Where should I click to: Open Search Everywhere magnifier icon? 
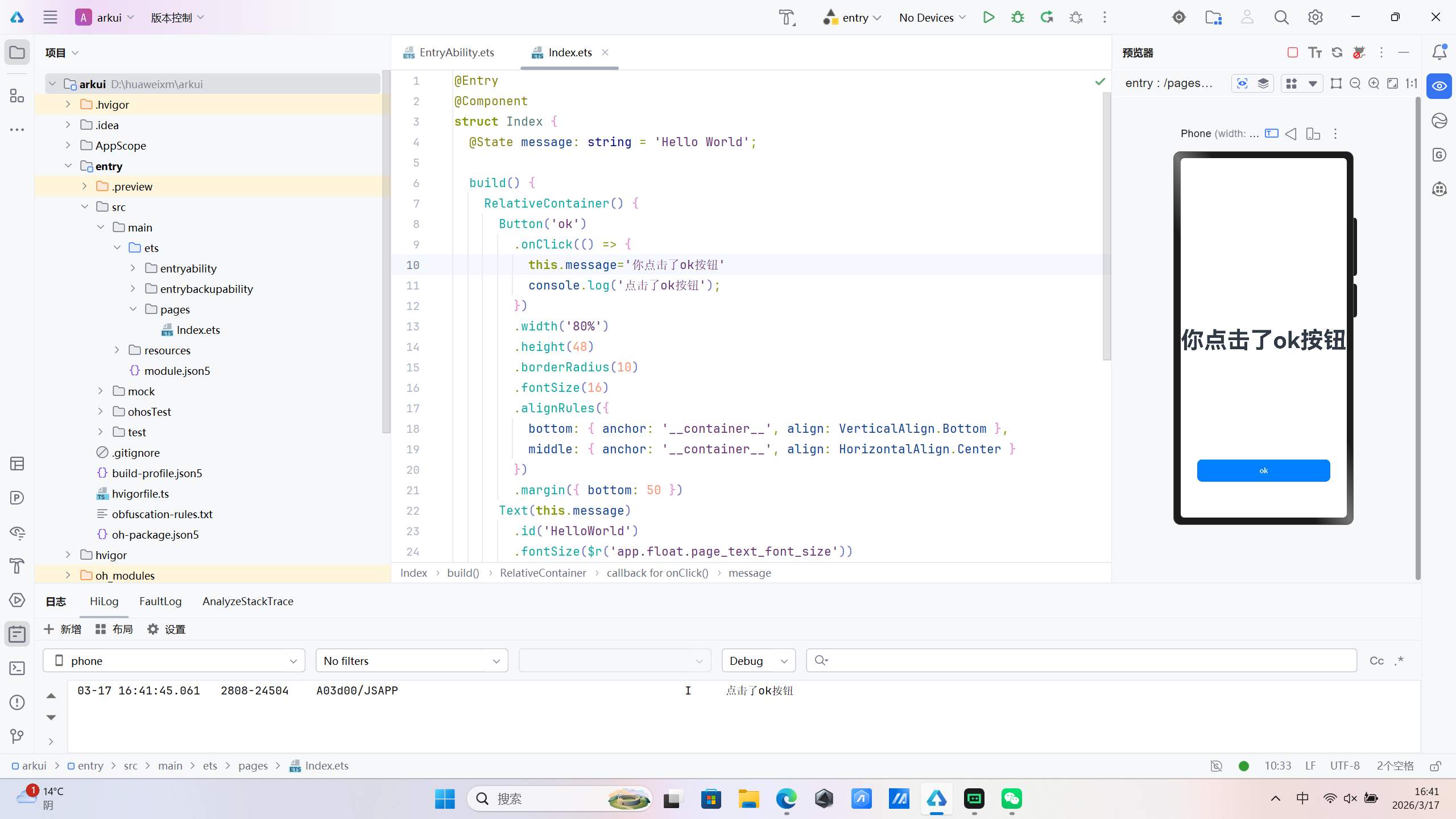tap(1281, 17)
